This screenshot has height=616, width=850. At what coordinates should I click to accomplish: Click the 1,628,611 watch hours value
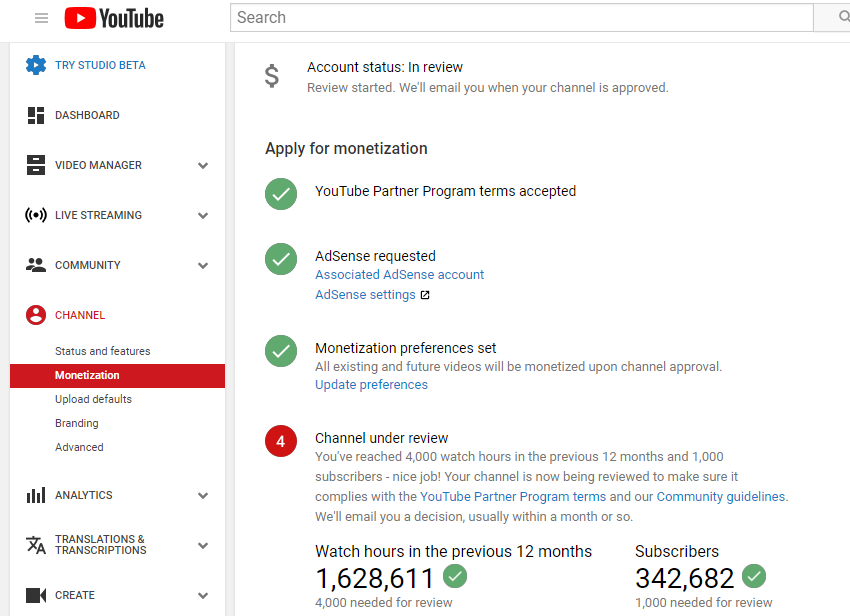coord(375,578)
